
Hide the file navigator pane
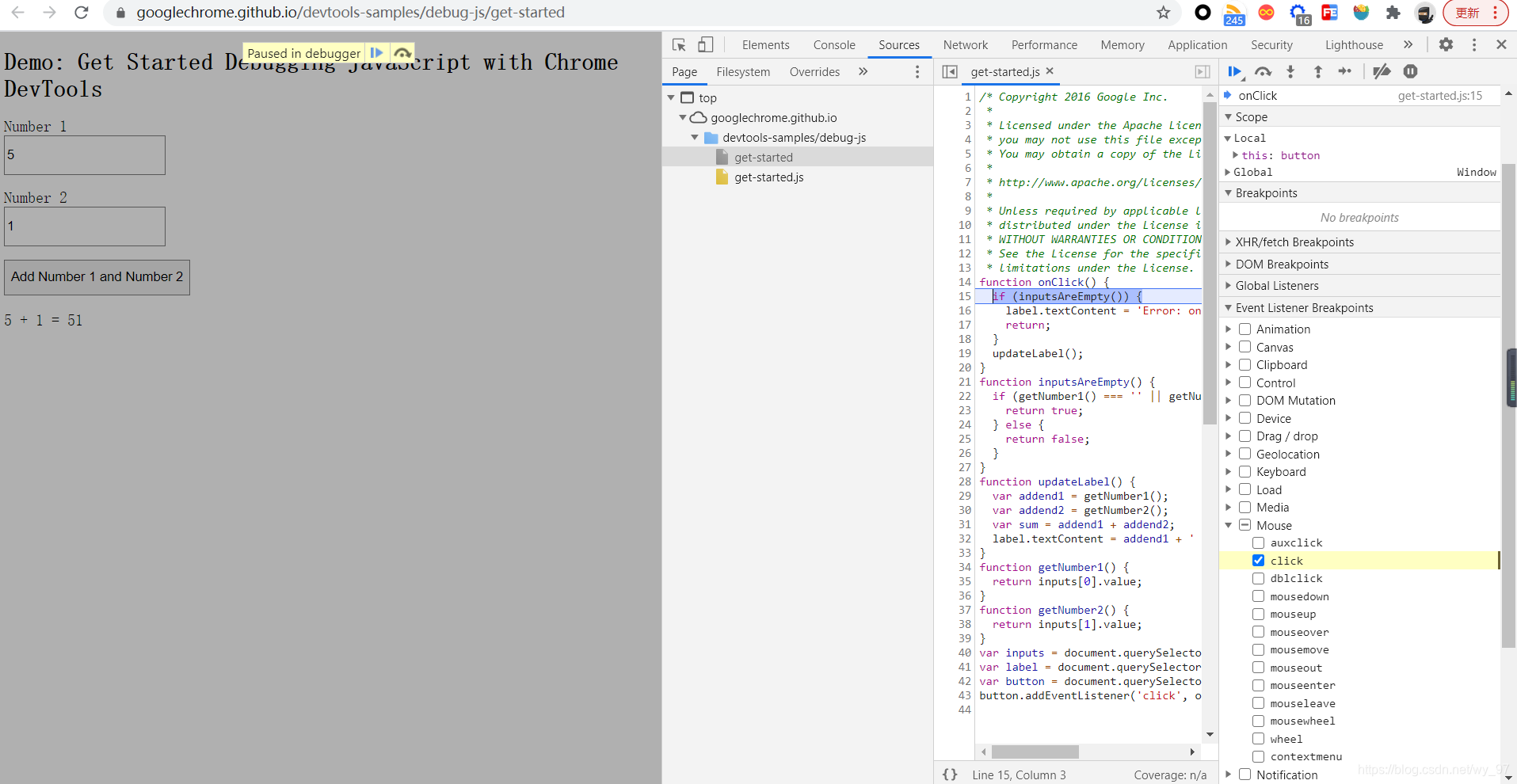(x=950, y=71)
